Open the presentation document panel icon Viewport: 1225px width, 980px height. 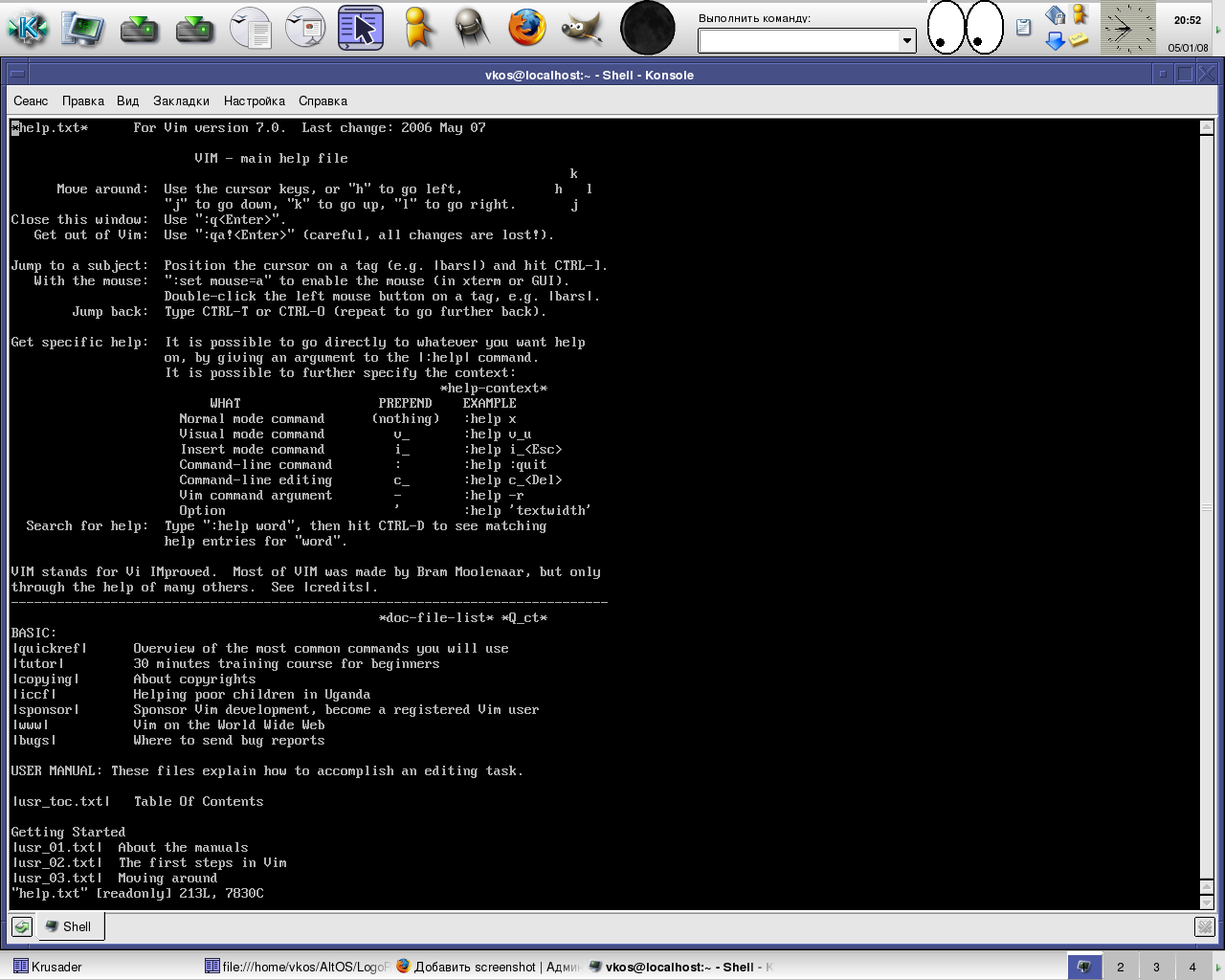coord(305,28)
